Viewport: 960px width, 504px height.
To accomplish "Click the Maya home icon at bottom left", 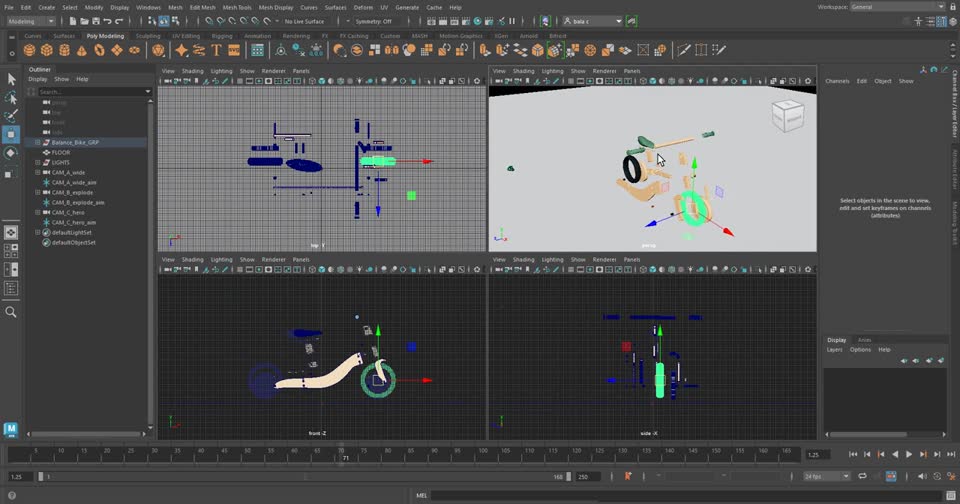I will click(x=11, y=429).
